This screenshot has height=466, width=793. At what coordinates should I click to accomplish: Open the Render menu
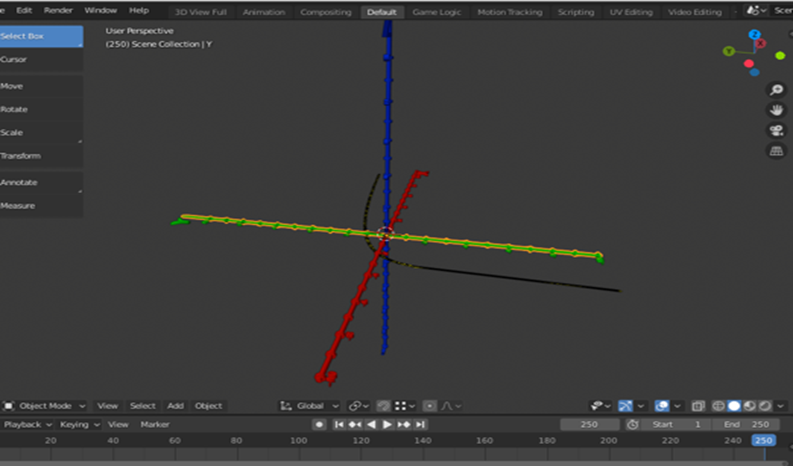(x=58, y=10)
